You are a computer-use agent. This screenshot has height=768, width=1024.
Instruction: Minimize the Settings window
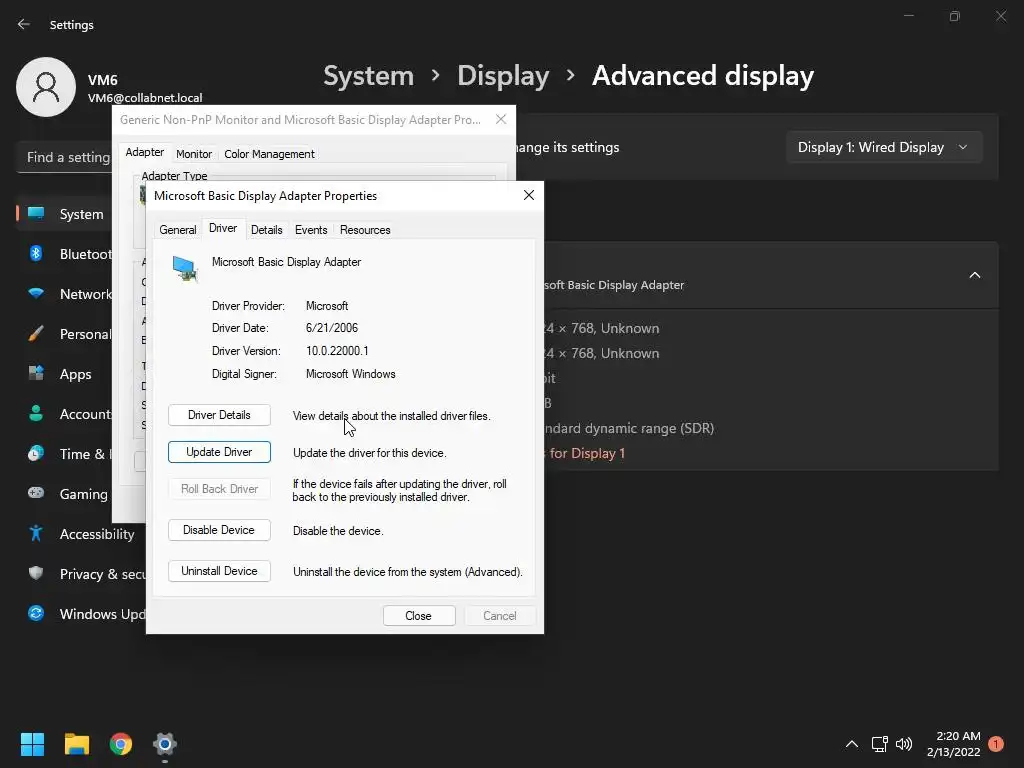908,16
